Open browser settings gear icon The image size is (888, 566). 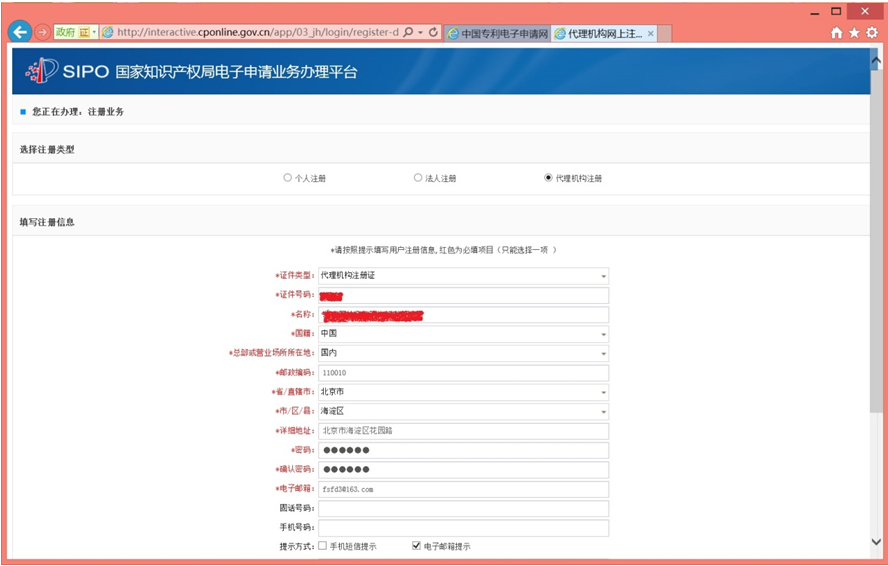872,33
